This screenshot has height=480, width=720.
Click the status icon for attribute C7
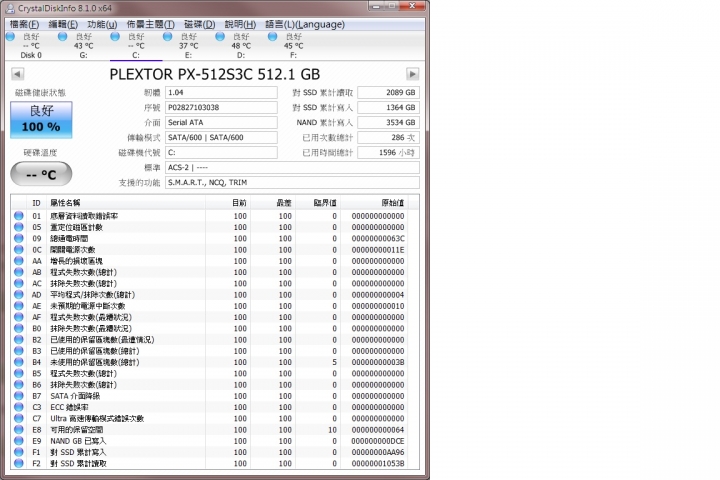pos(19,418)
